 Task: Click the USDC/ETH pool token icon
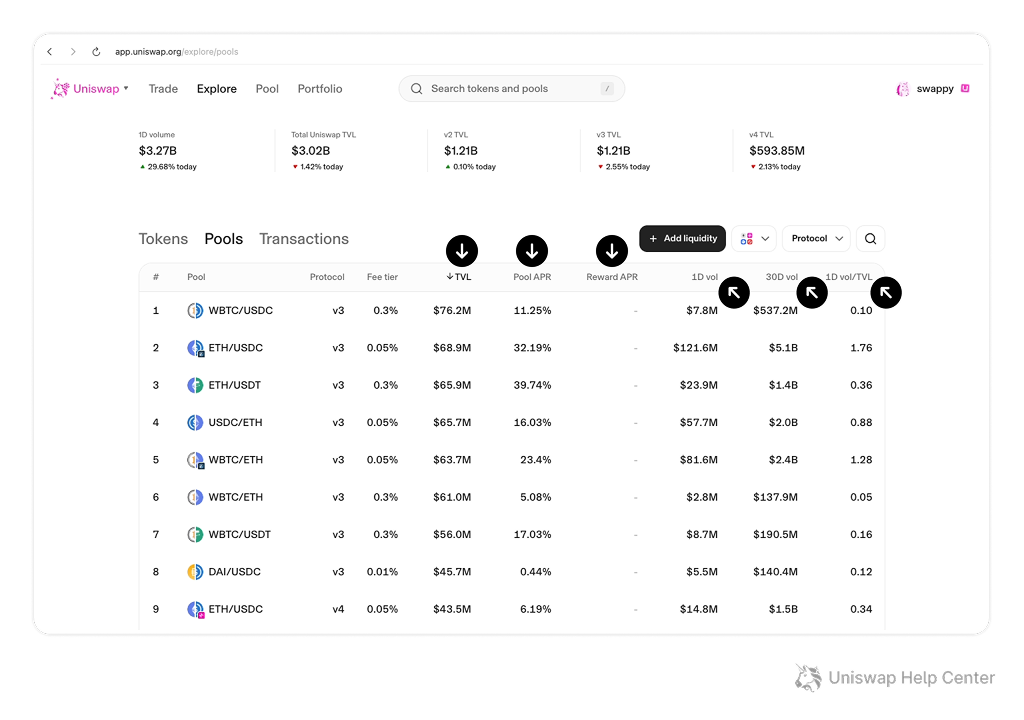[195, 423]
